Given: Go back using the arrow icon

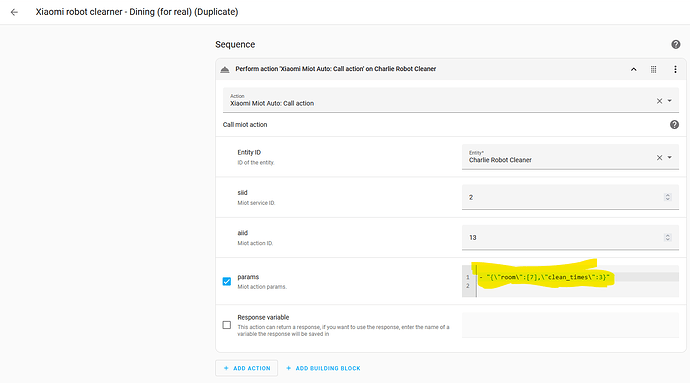Looking at the screenshot, I should coord(14,12).
